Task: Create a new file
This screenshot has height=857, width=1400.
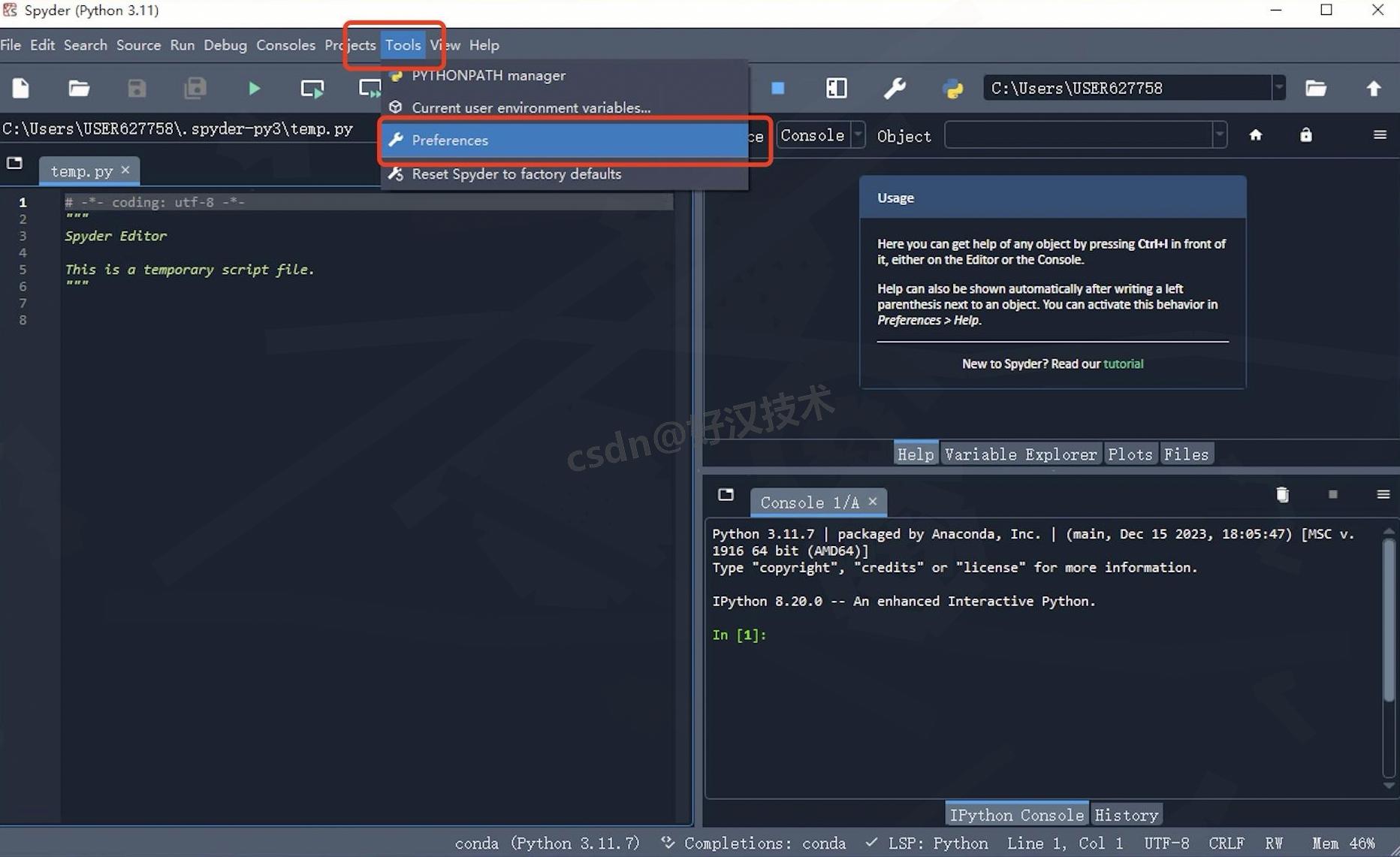Action: (20, 88)
